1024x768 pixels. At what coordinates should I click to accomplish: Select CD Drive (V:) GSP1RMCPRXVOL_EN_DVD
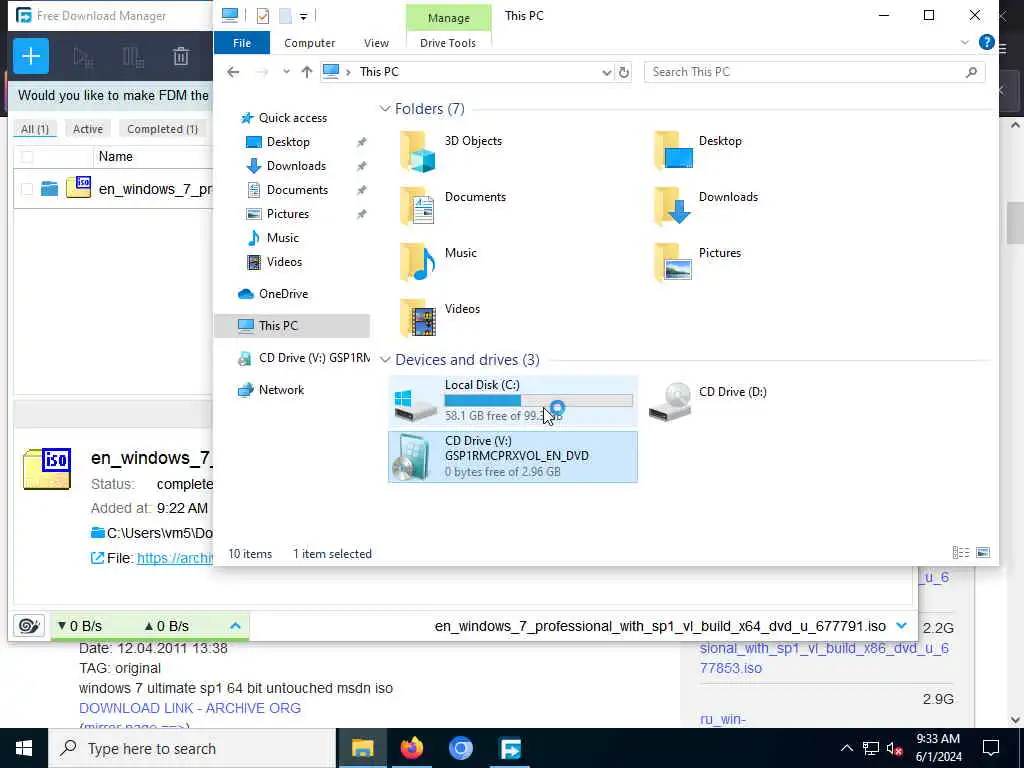tap(513, 456)
